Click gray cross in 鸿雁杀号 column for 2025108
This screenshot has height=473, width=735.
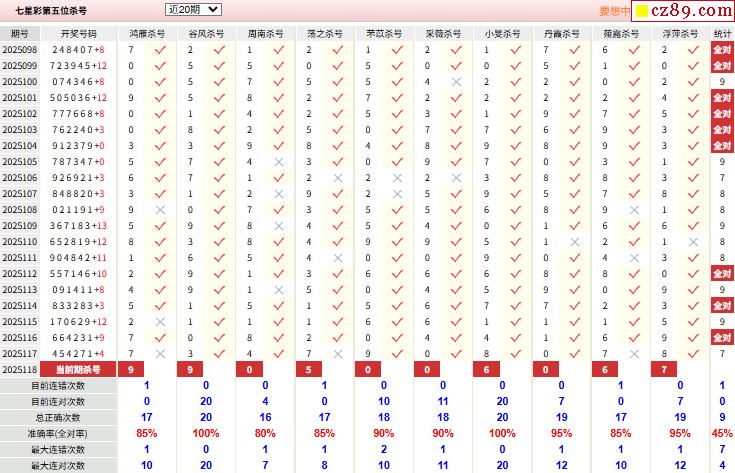160,210
